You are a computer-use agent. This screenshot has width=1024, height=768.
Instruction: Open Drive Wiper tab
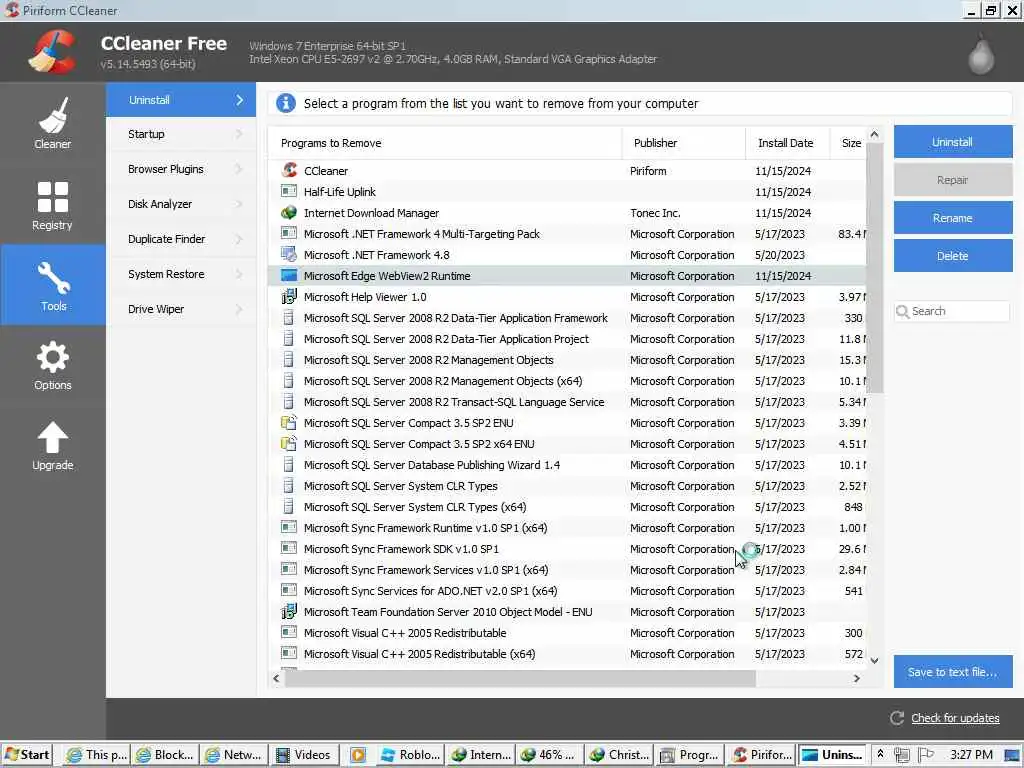click(x=181, y=309)
